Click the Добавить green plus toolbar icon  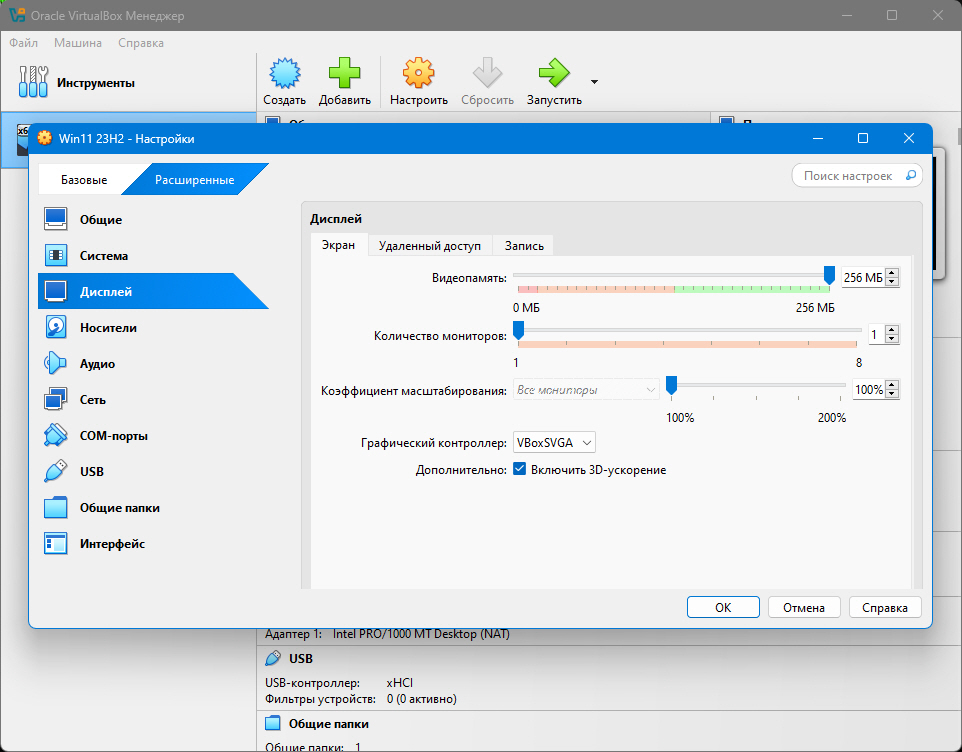pos(344,73)
